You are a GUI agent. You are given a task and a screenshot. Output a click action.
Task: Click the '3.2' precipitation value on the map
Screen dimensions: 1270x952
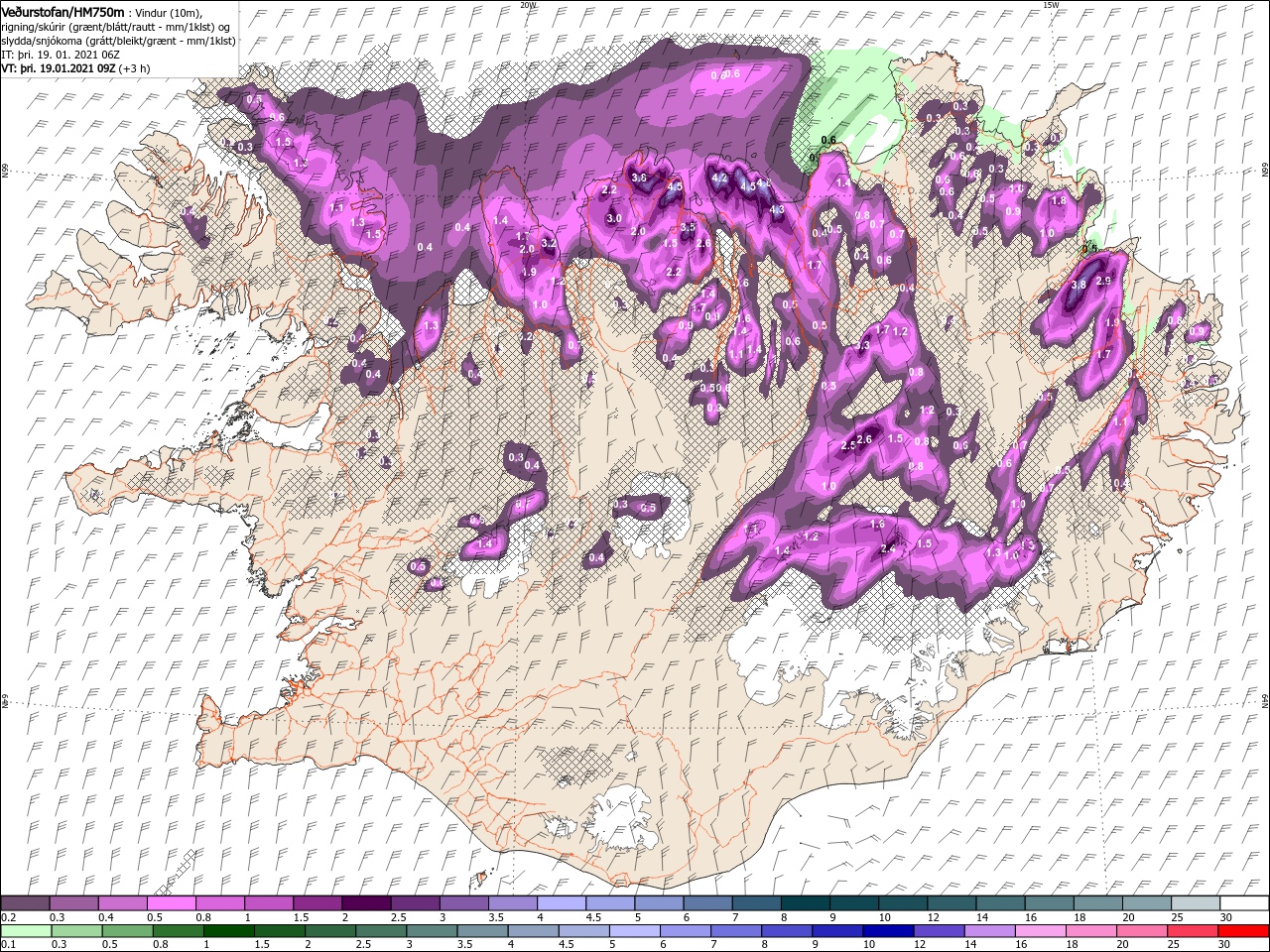tap(549, 242)
